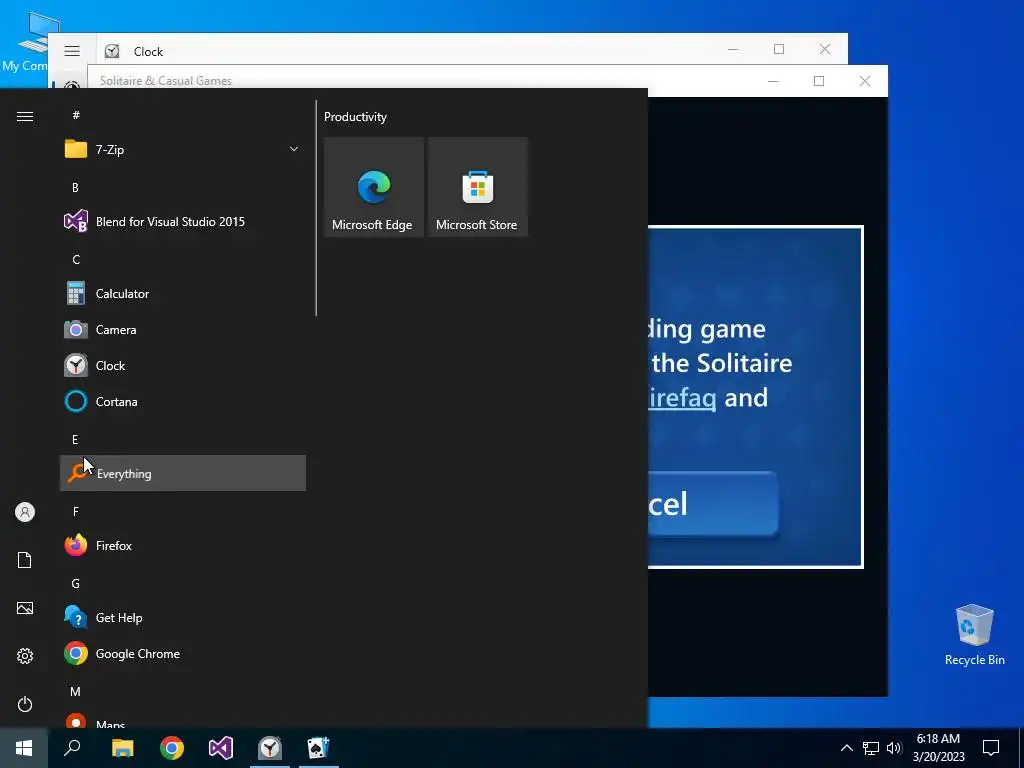
Task: Expand the 7-Zip folder chevron
Action: (294, 150)
